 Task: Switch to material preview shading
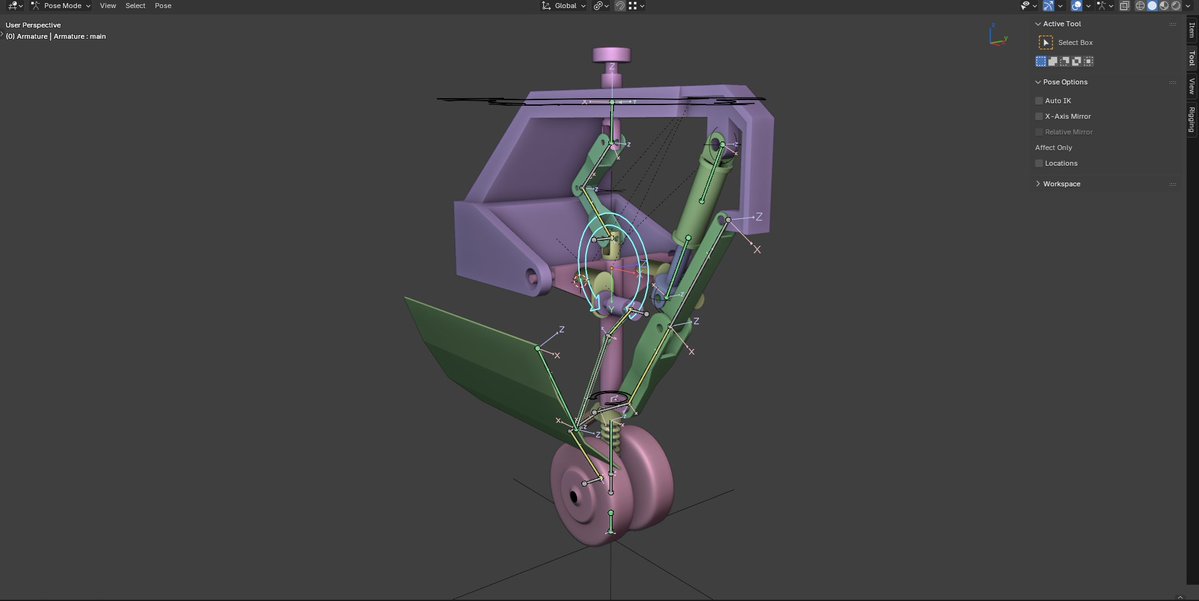1164,5
